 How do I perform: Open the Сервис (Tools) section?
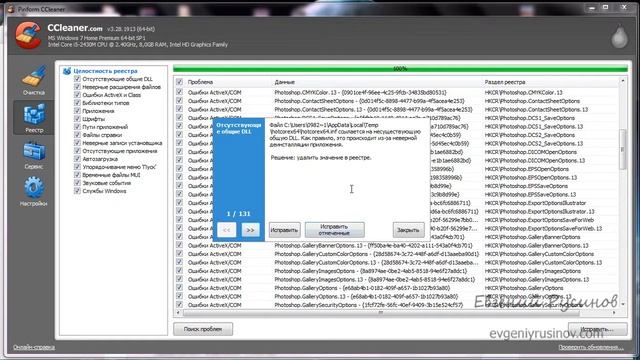point(34,155)
